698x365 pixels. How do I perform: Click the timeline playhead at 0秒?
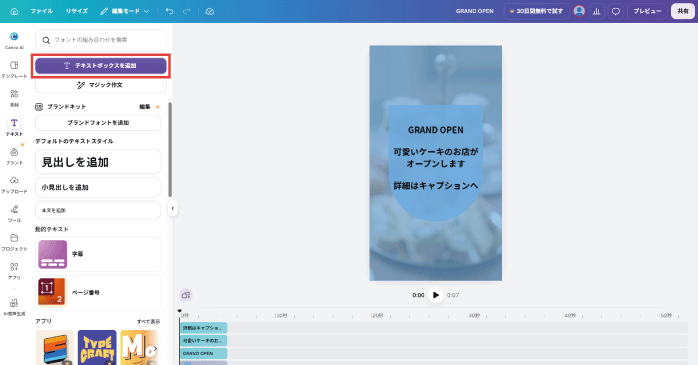point(180,311)
